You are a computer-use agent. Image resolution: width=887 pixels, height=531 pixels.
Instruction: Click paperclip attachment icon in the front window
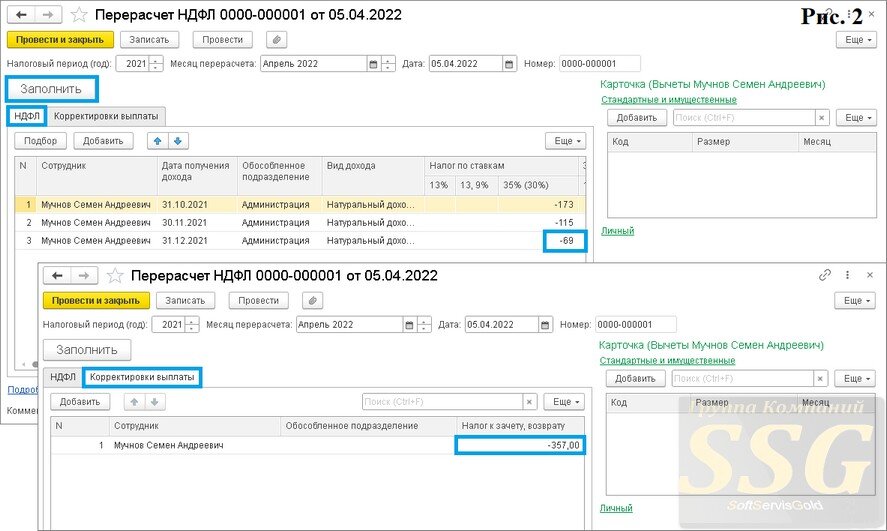312,300
